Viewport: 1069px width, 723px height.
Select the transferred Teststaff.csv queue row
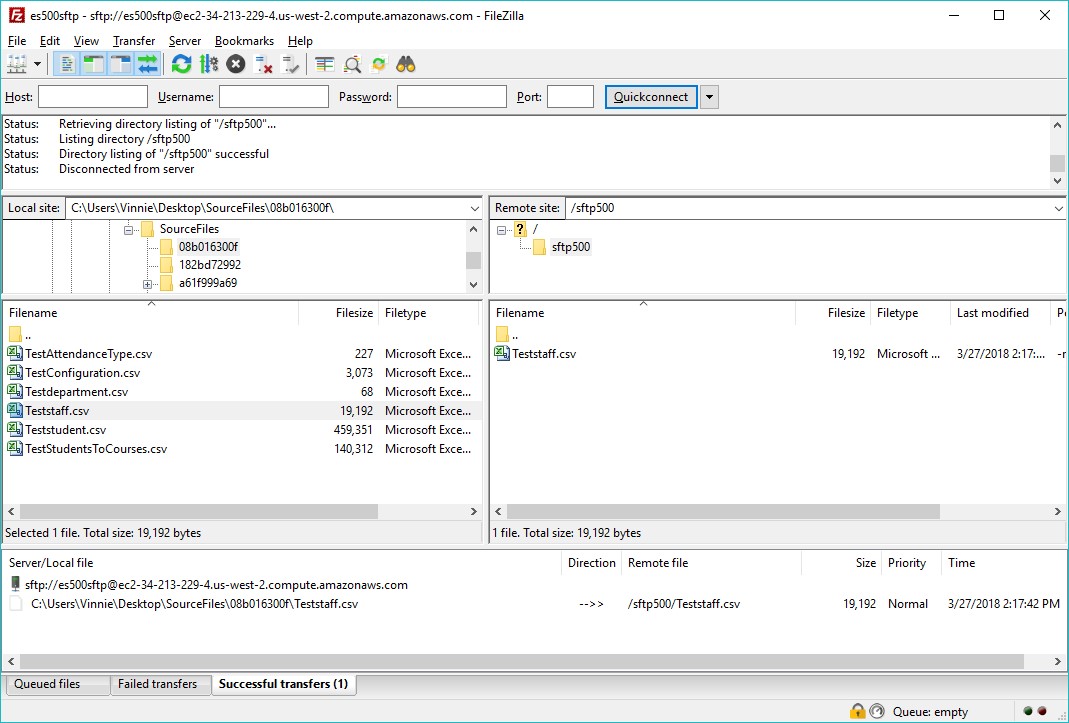coord(534,604)
